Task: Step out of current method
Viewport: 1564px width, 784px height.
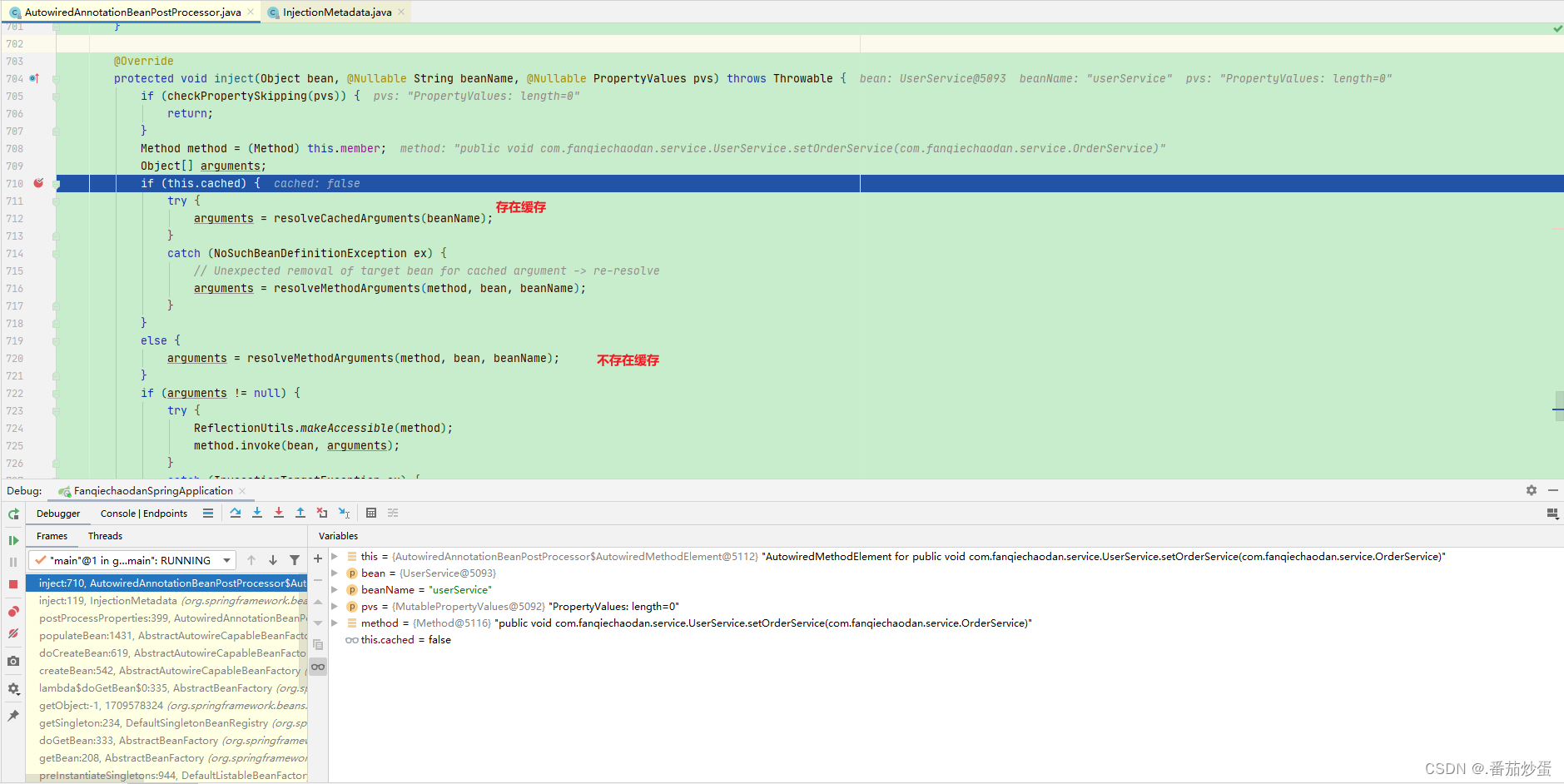Action: click(x=300, y=513)
